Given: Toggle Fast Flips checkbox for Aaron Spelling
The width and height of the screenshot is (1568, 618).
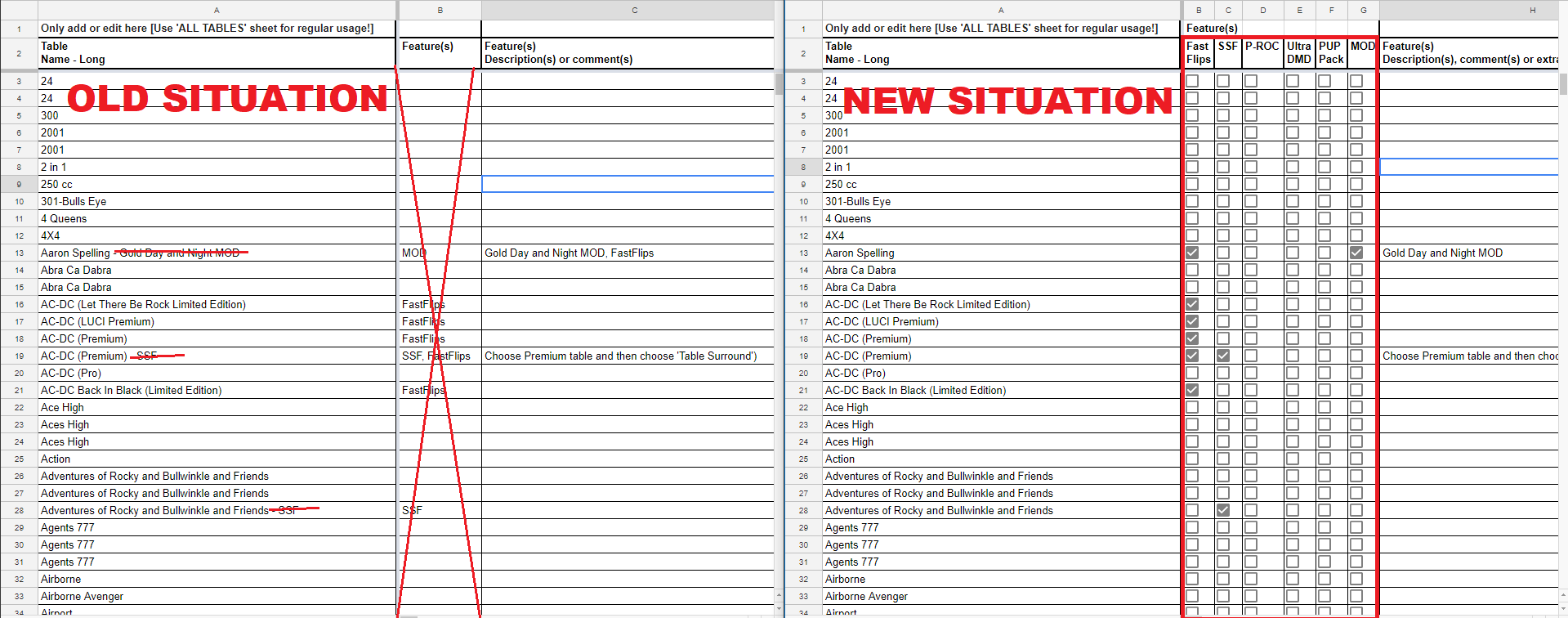Looking at the screenshot, I should tap(1192, 253).
